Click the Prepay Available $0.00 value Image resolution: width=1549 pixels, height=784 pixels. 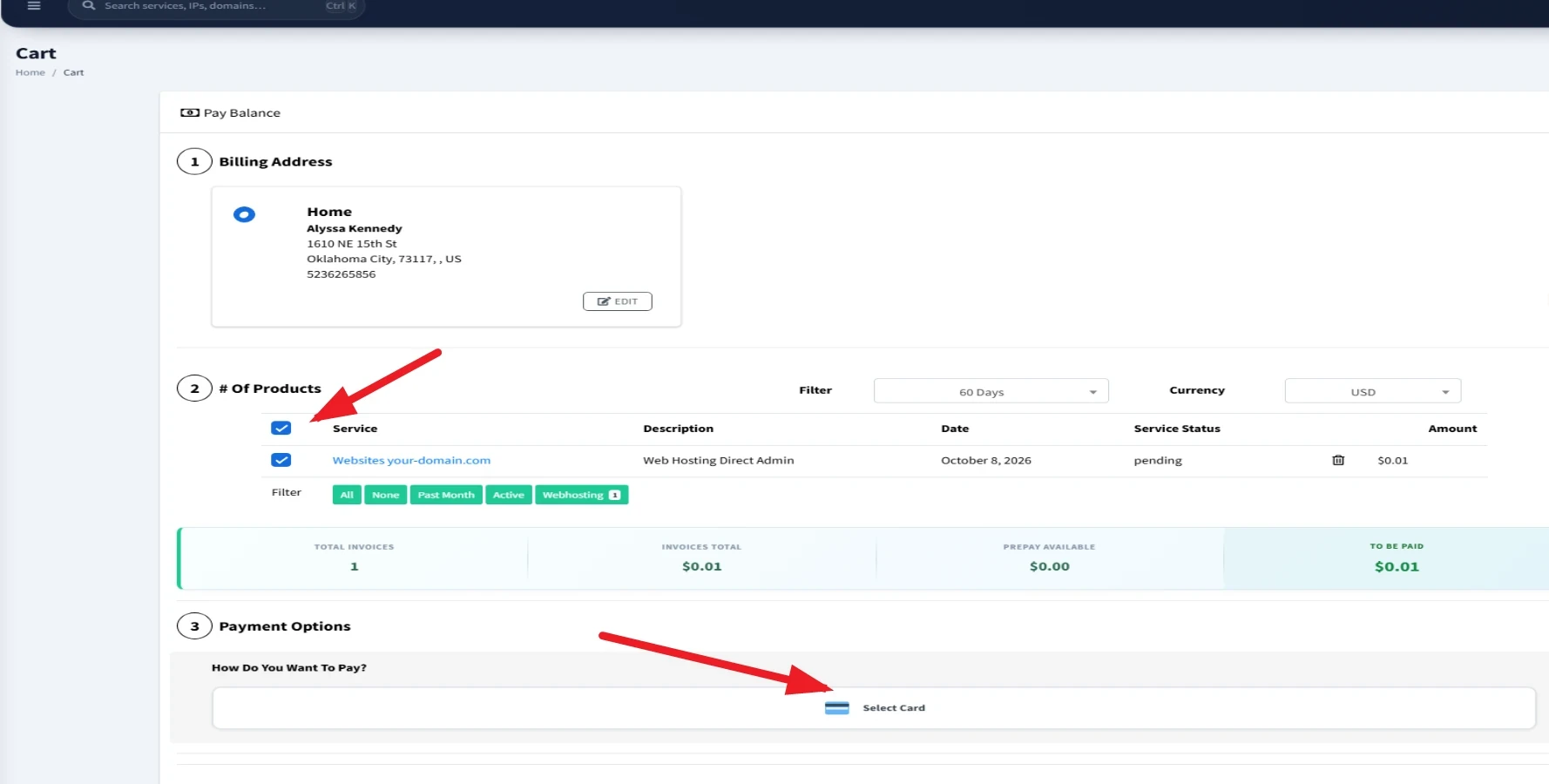(1049, 566)
